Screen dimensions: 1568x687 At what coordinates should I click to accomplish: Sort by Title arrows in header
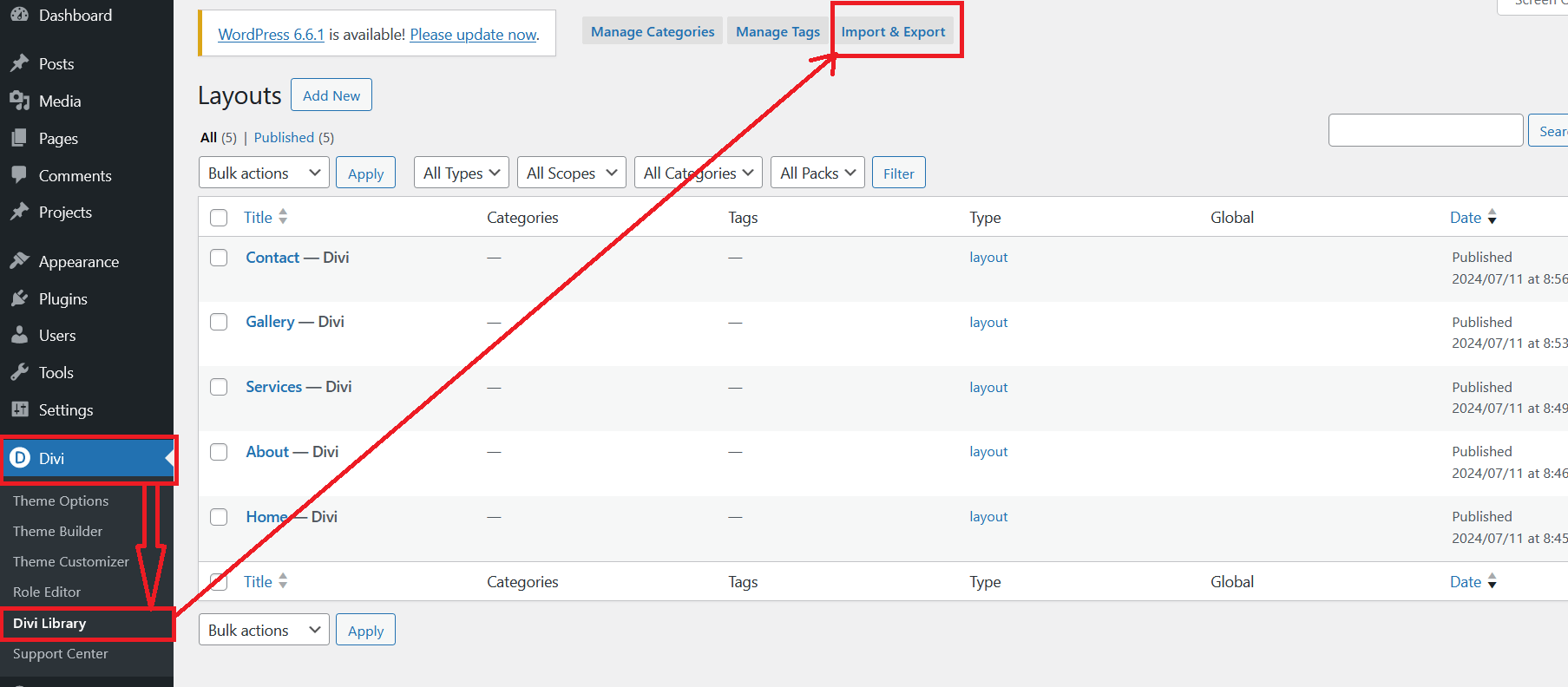point(283,217)
